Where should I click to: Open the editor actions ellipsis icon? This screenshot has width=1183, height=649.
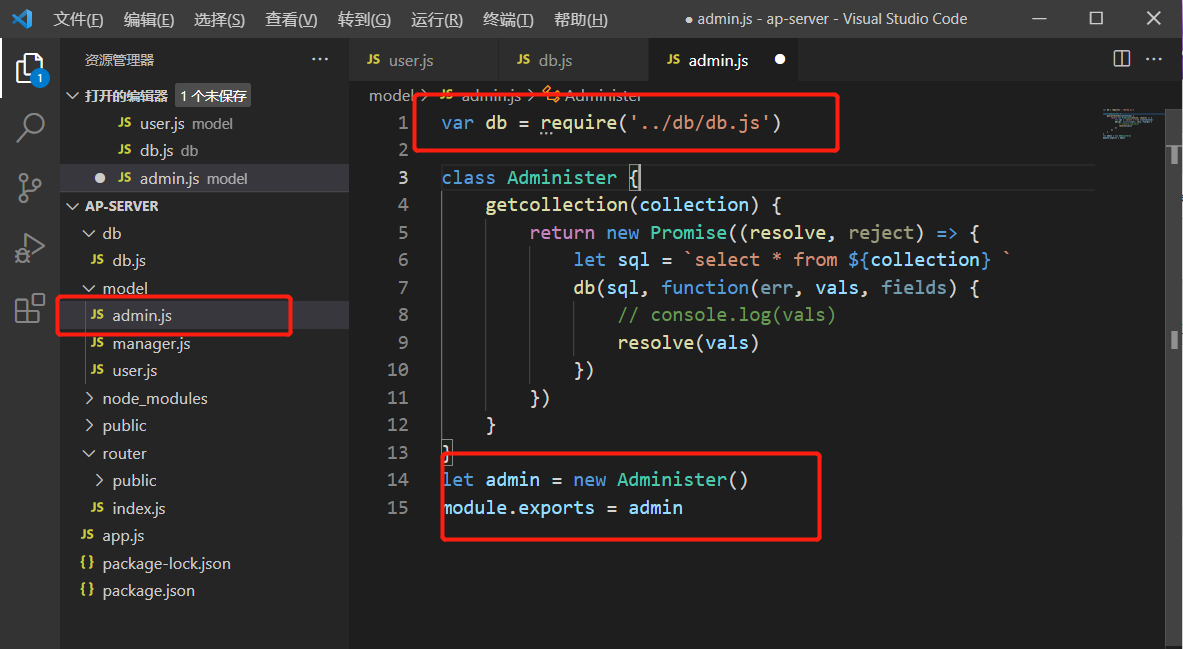coord(1154,59)
